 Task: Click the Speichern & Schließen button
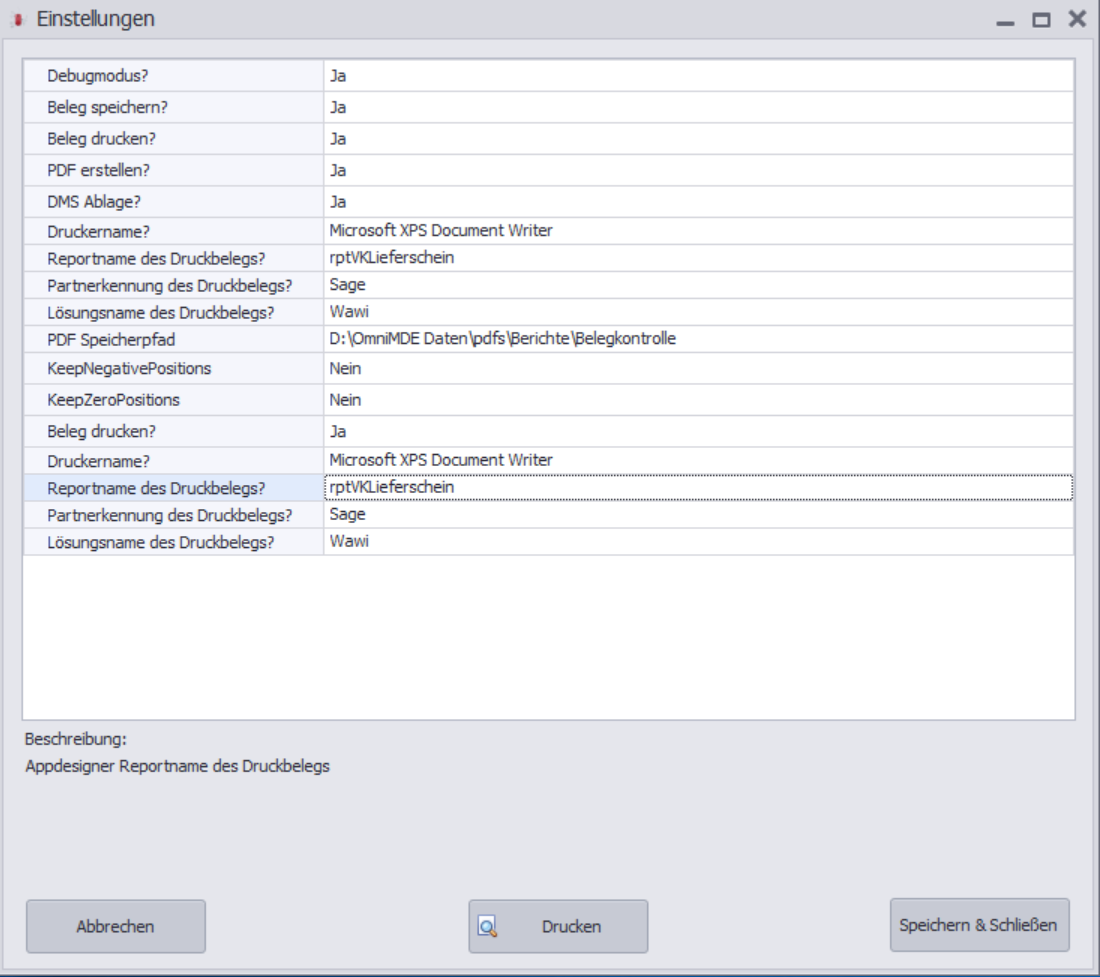979,925
